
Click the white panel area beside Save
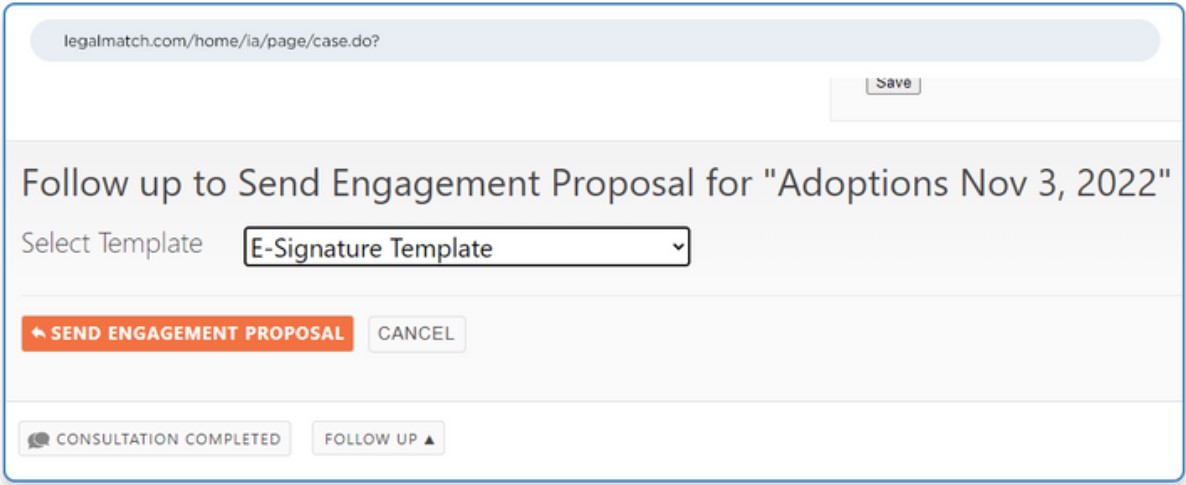pos(1050,98)
